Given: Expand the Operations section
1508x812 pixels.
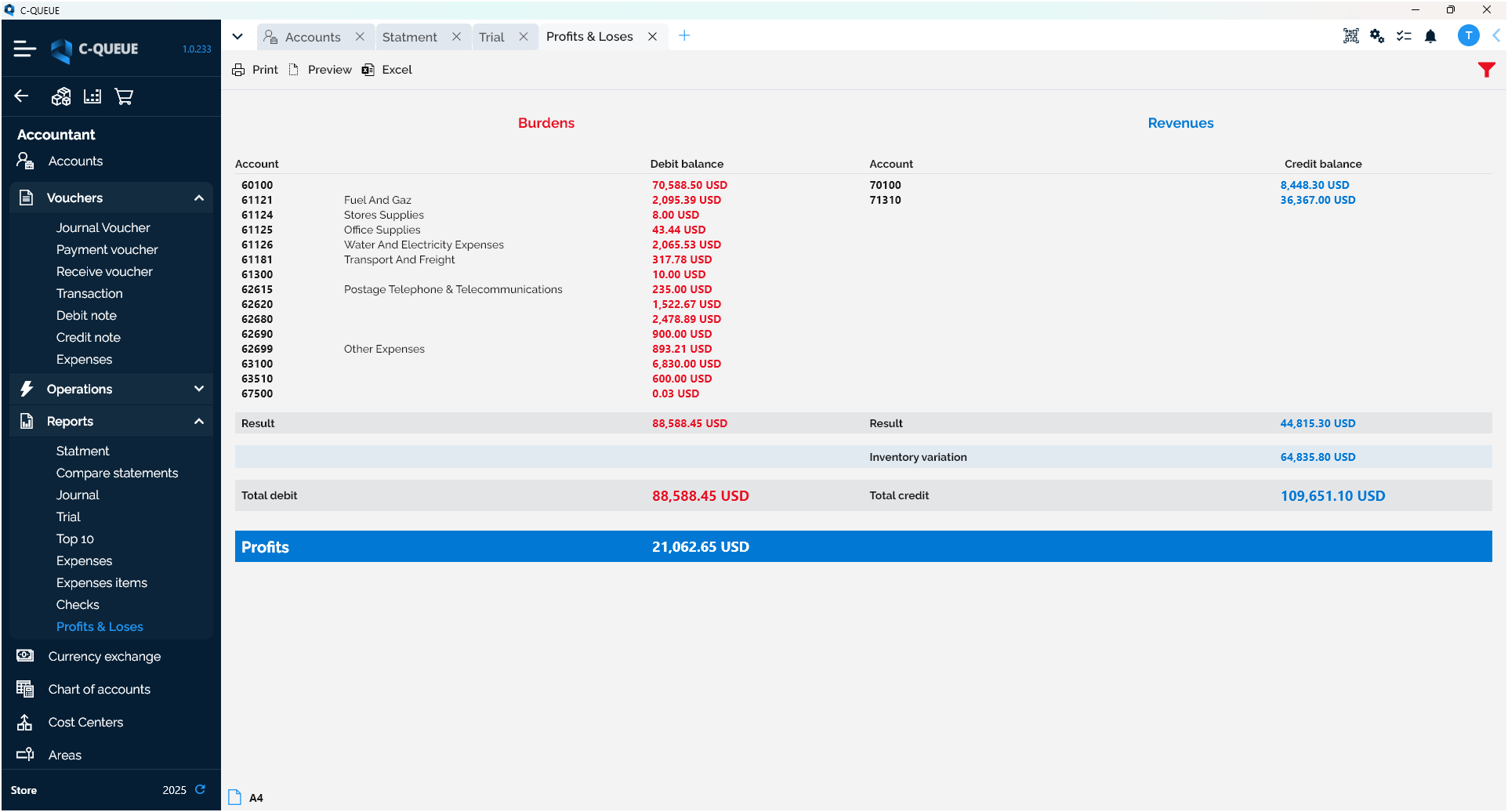Looking at the screenshot, I should 199,389.
